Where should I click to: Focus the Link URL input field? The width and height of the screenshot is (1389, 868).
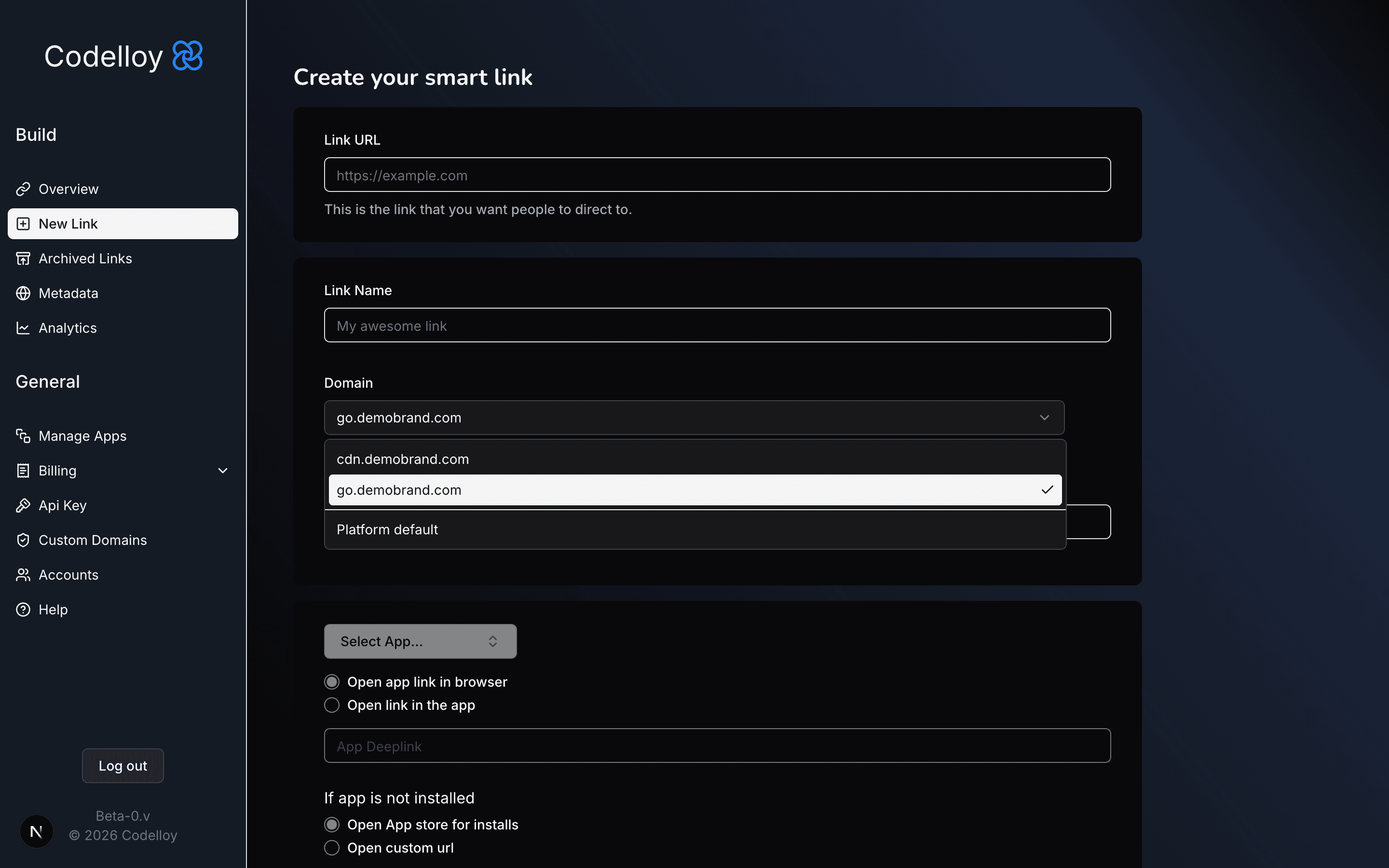717,175
